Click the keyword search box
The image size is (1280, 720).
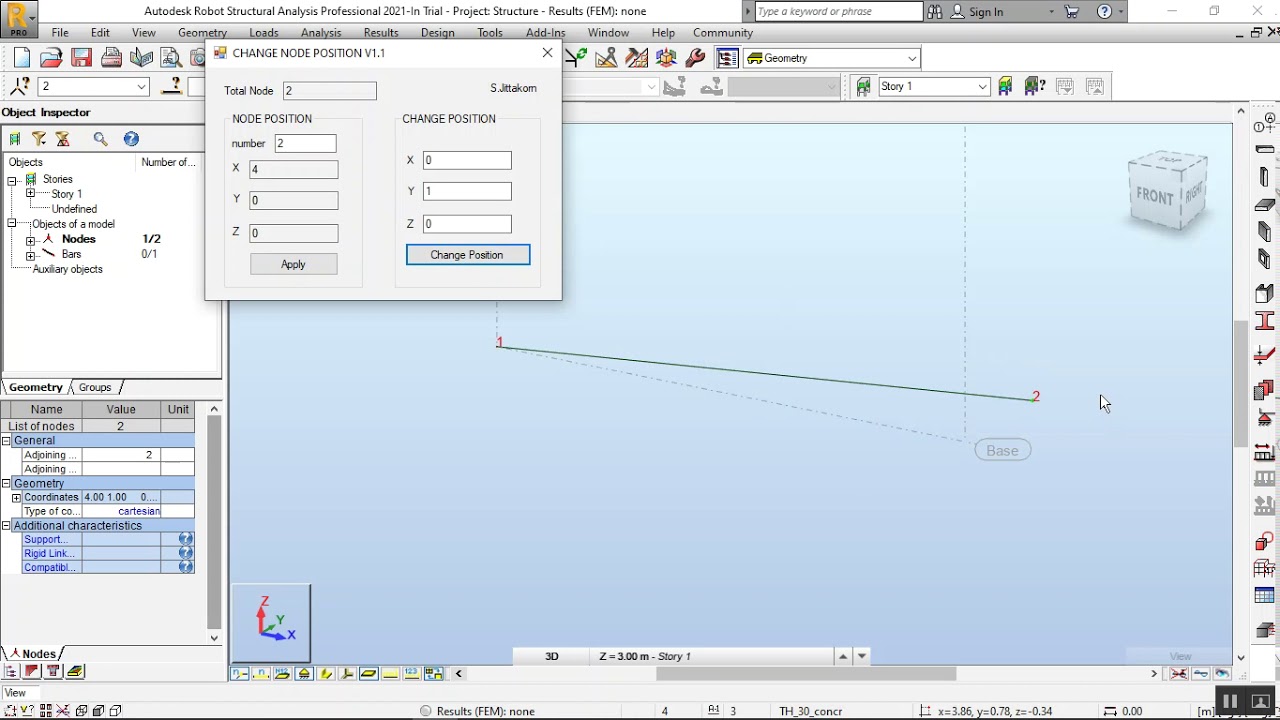pos(838,11)
